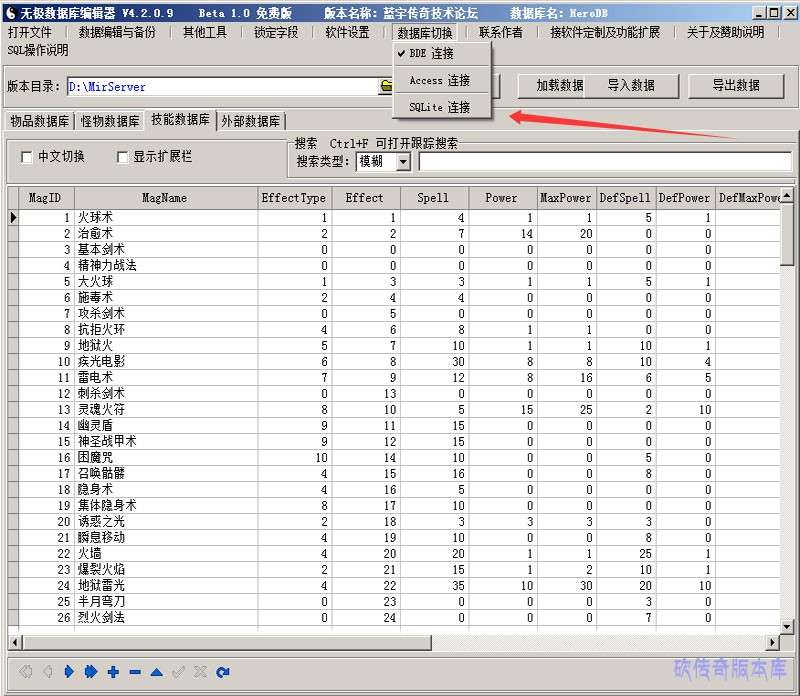800x696 pixels.
Task: Switch to the 怪物数据库 tab
Action: click(110, 121)
